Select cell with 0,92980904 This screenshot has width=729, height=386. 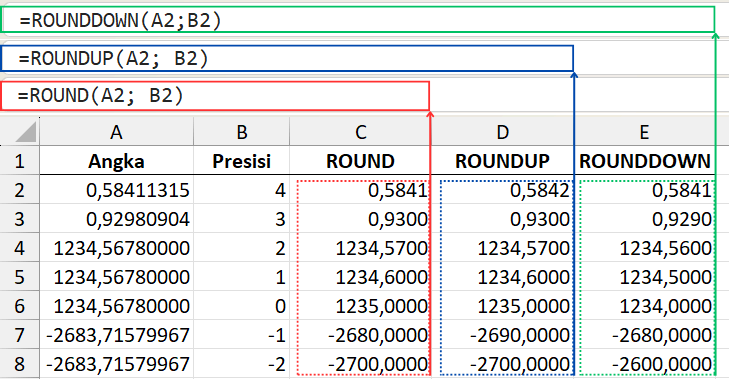click(x=116, y=219)
